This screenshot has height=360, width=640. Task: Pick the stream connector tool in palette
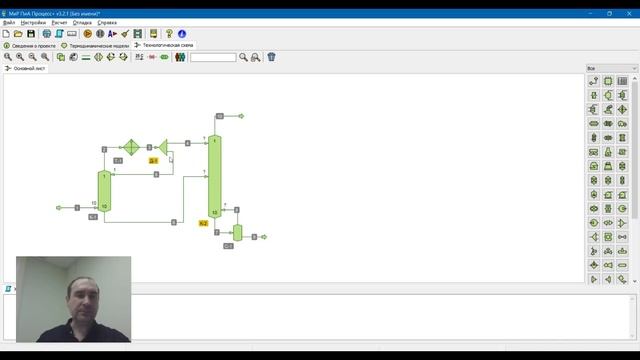(x=594, y=81)
